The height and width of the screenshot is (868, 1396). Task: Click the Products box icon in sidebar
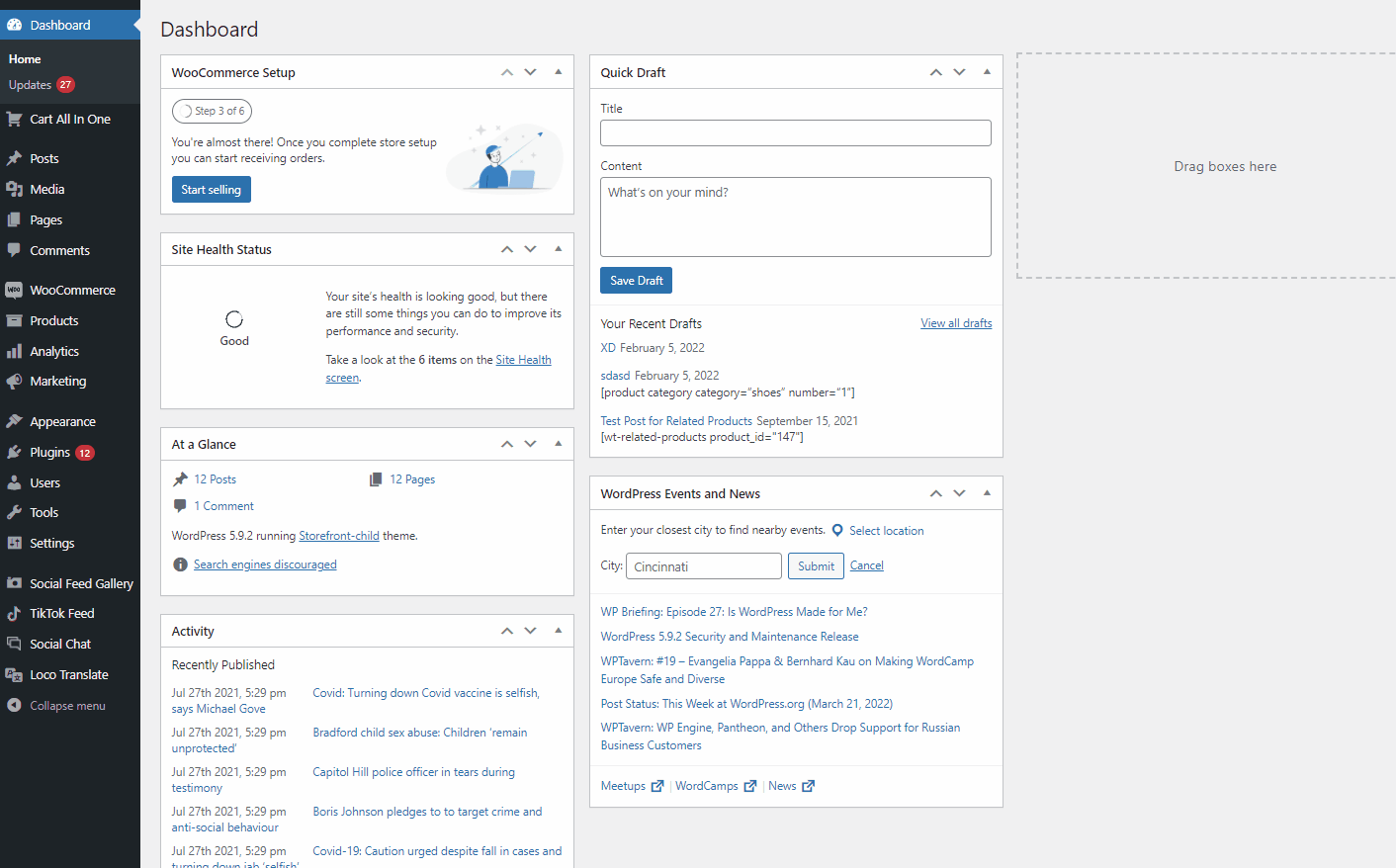14,320
